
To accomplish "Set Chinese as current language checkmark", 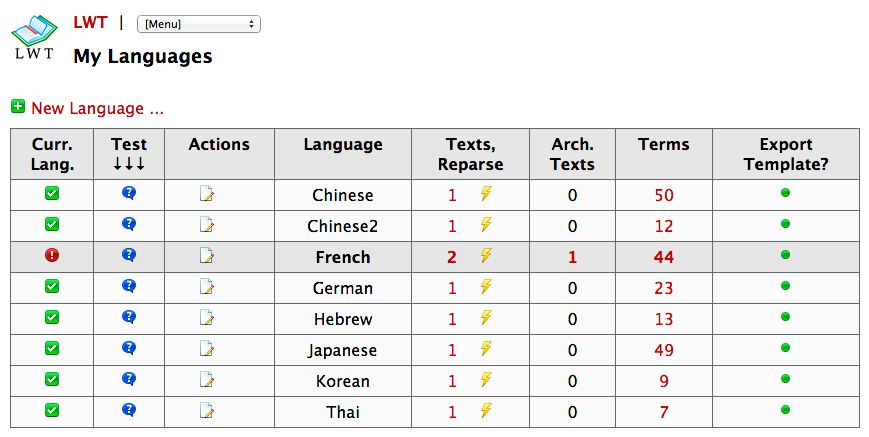I will coord(52,194).
